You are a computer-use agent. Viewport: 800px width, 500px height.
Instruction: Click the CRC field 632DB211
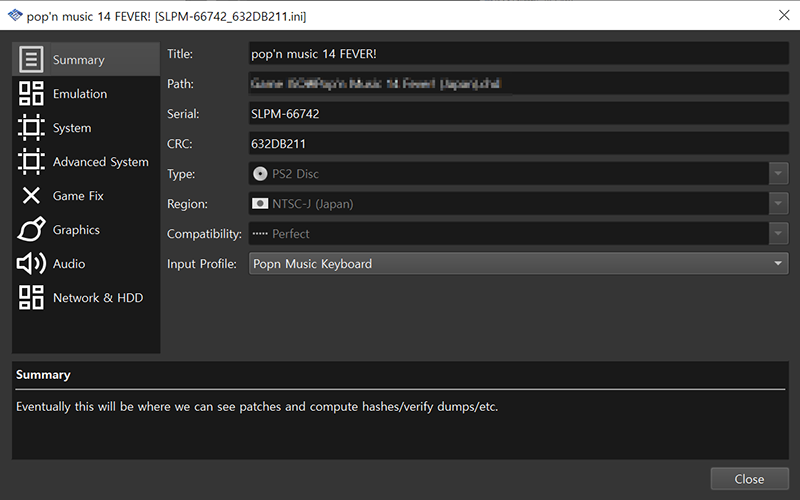(x=518, y=143)
